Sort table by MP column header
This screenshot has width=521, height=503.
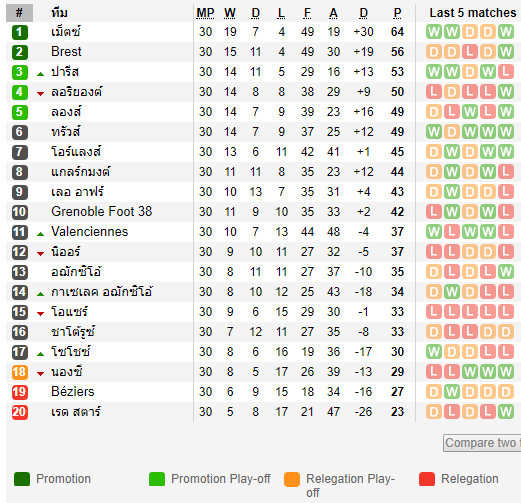tap(205, 13)
